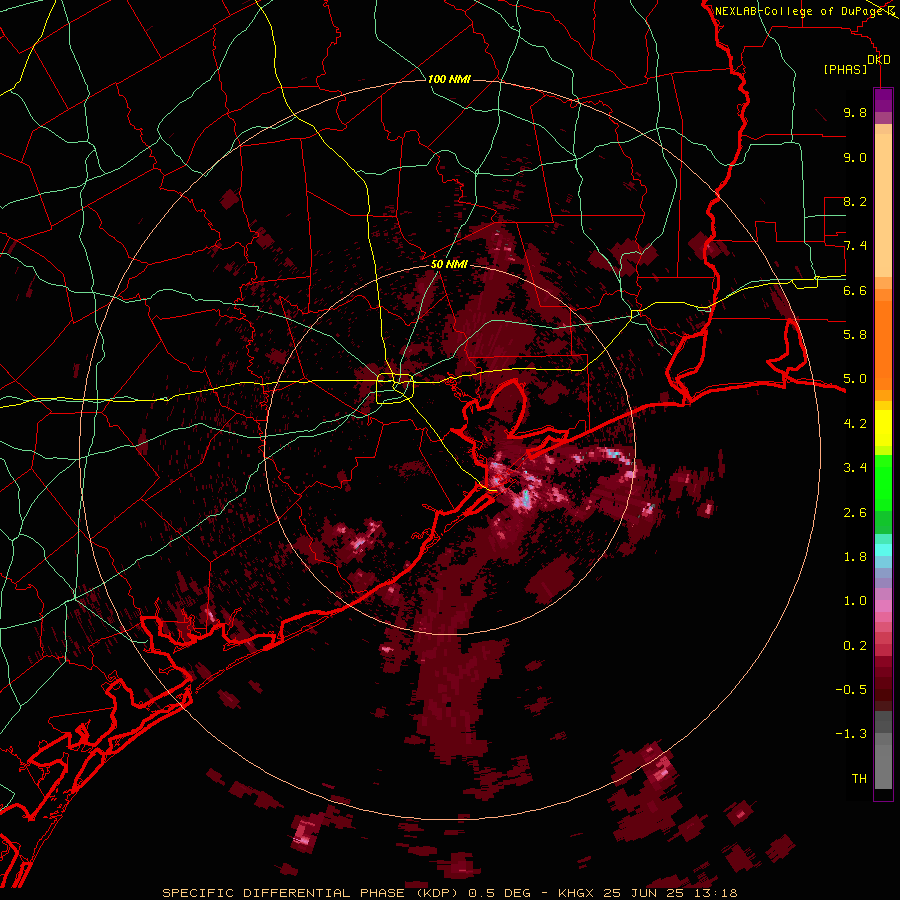Click the 4.2 value on color scale
The height and width of the screenshot is (900, 900).
click(855, 424)
